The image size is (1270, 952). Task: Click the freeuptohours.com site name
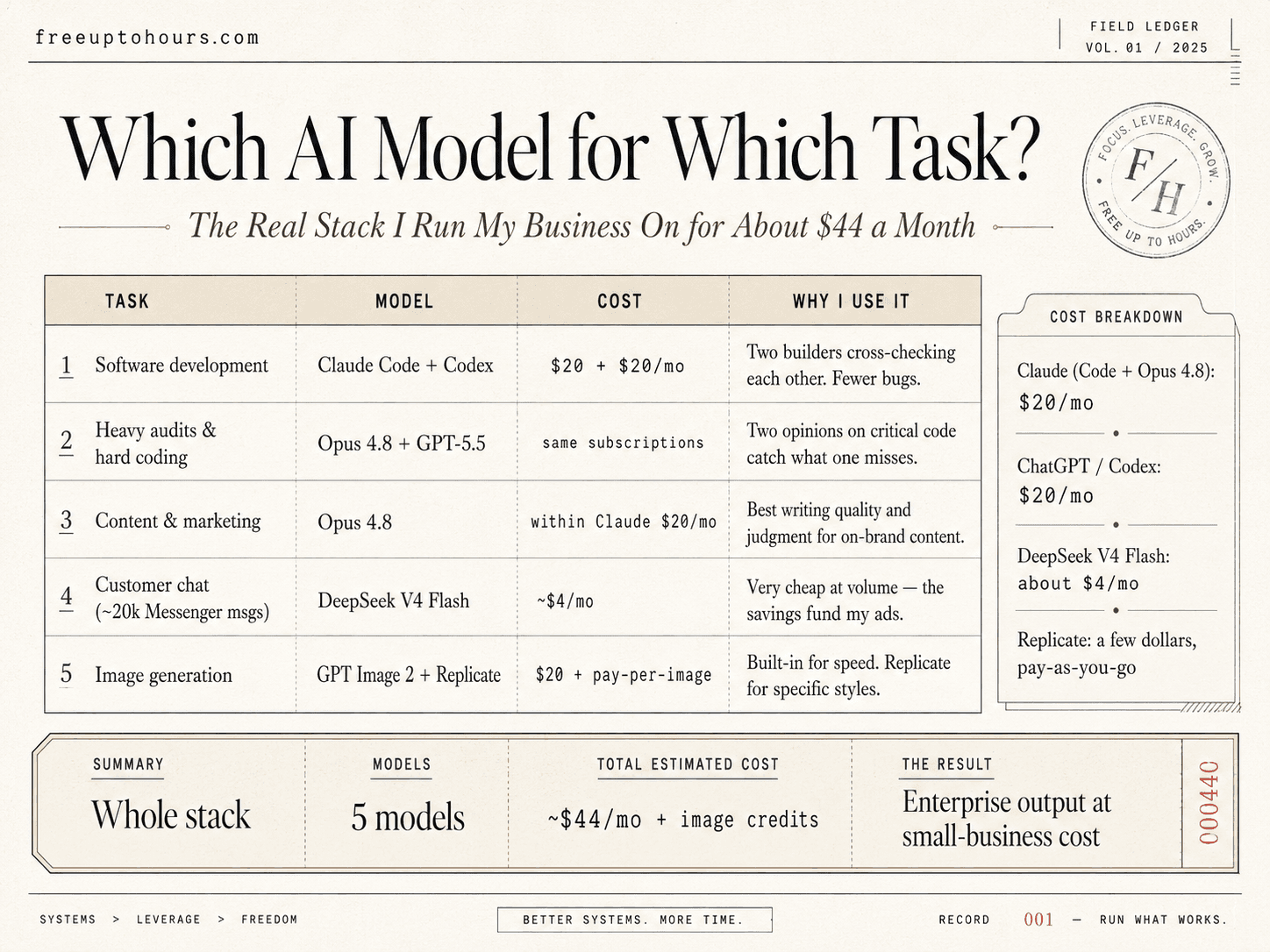coord(147,38)
